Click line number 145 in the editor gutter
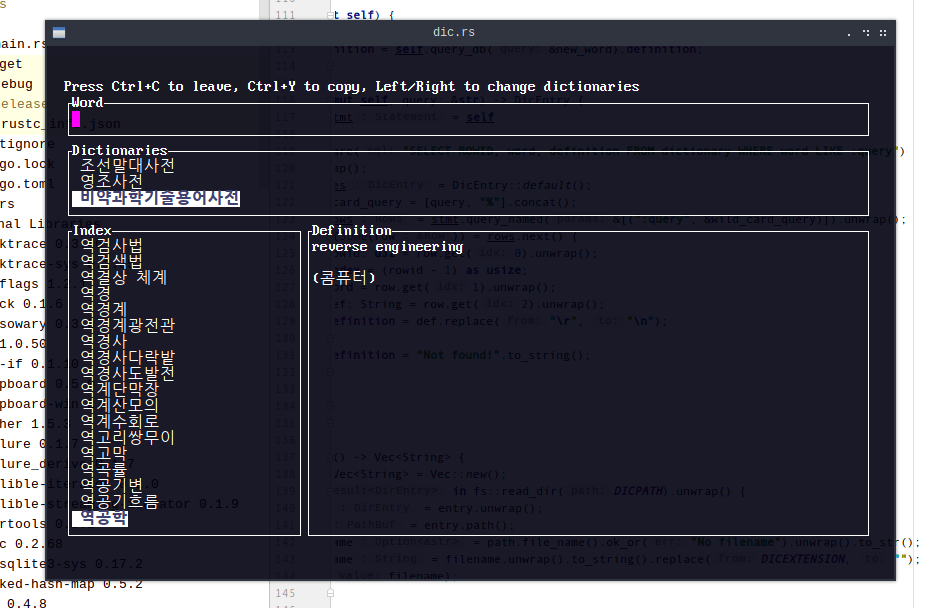This screenshot has height=608, width=943. [283, 592]
